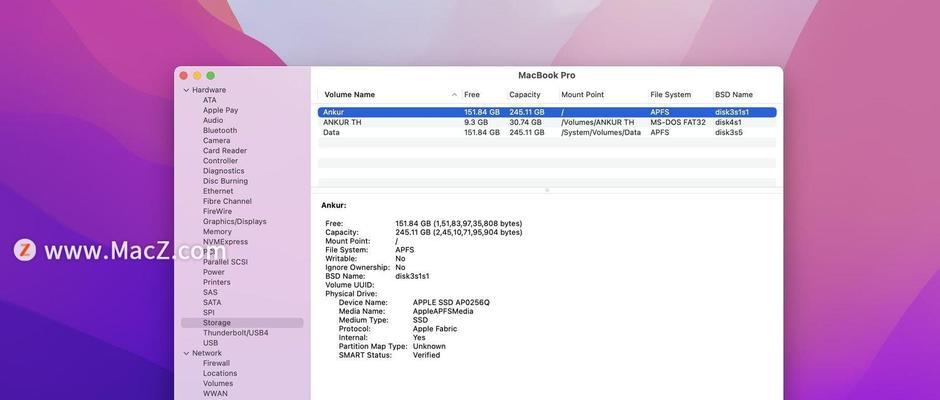Open Memory information
940x400 pixels.
coord(217,231)
